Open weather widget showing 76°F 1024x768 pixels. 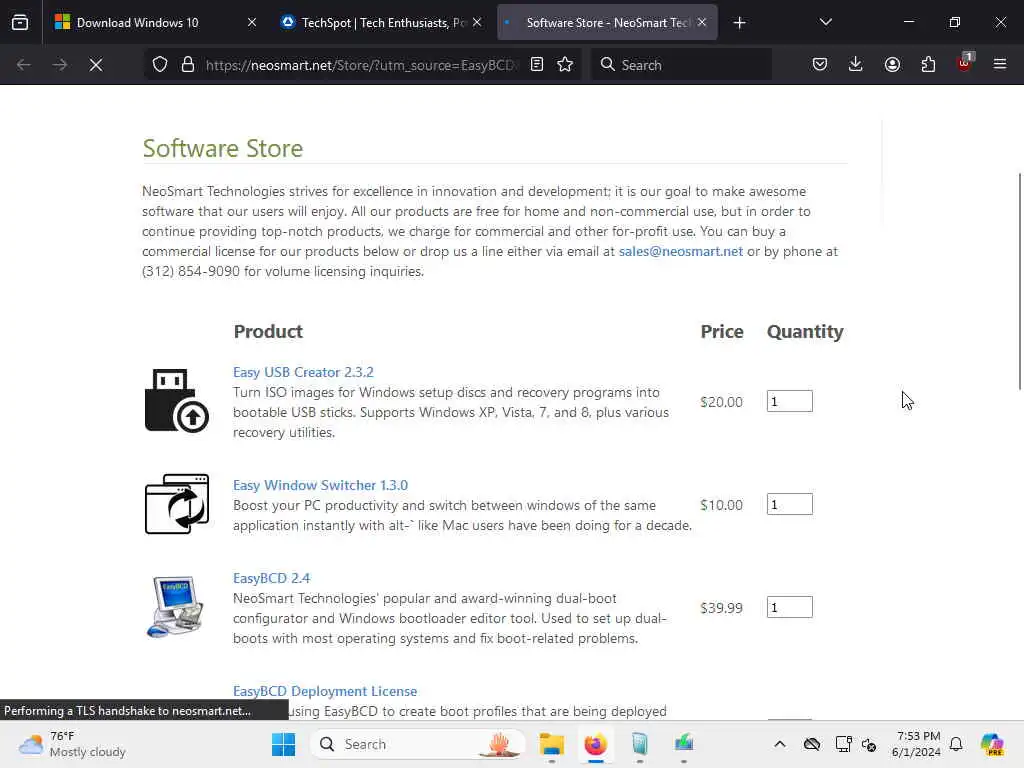point(72,744)
